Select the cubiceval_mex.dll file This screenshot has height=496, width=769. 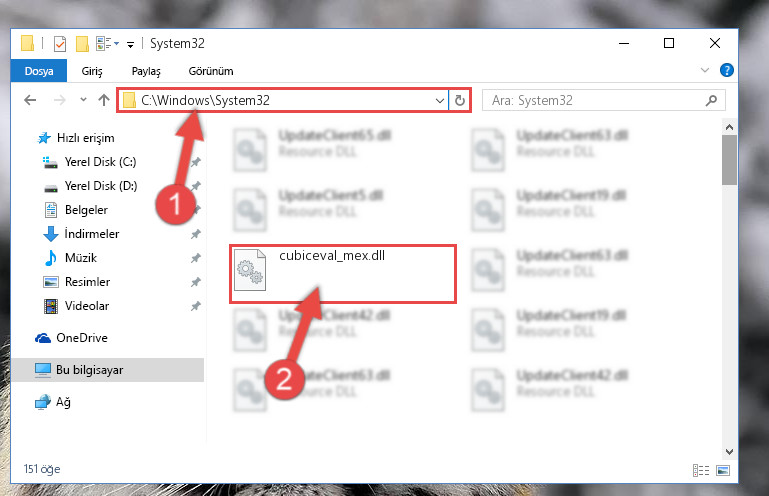(342, 273)
